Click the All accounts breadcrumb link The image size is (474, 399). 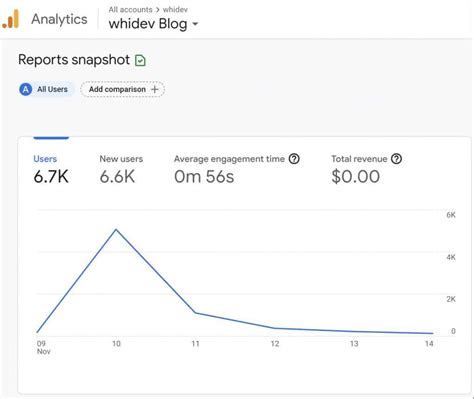pos(130,10)
